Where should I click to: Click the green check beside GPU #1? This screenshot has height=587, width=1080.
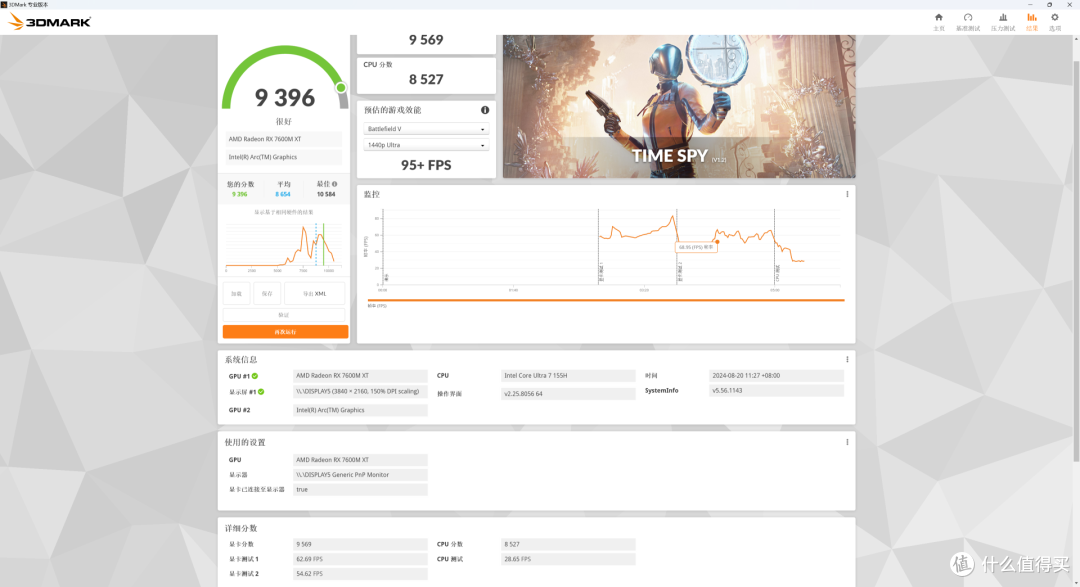click(255, 376)
